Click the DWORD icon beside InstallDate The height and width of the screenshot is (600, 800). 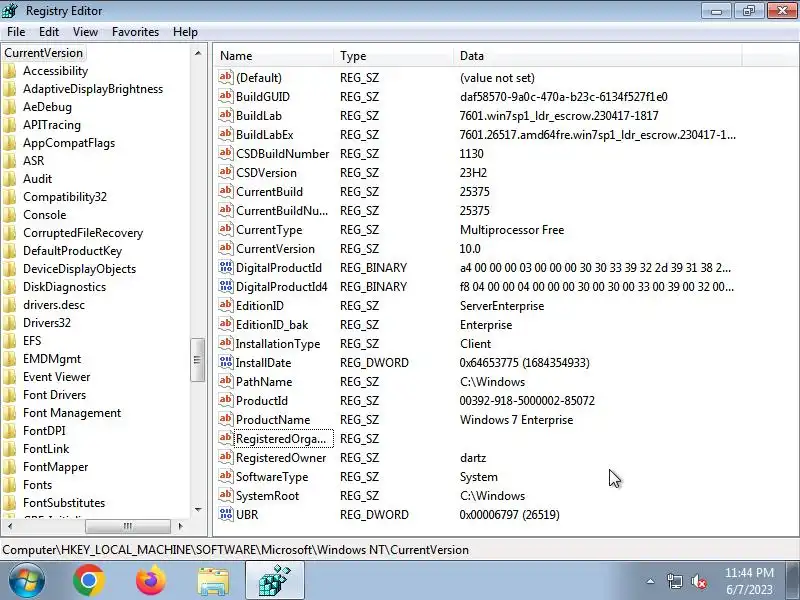tap(226, 363)
